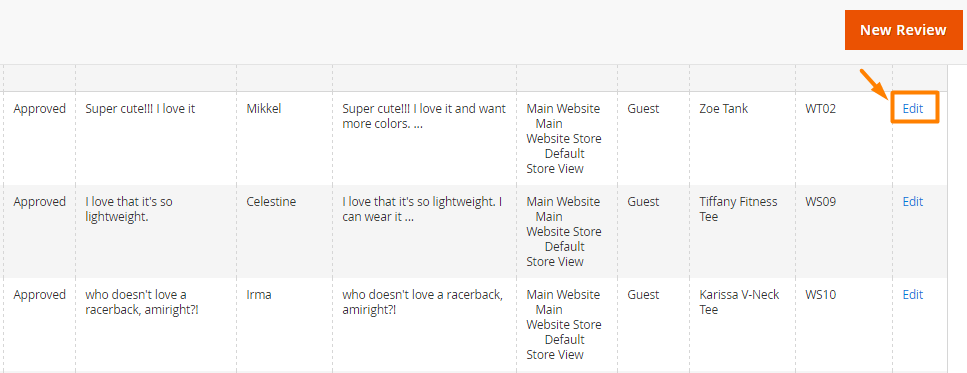Click the New Review button
Screen dimensions: 967x373
[903, 30]
